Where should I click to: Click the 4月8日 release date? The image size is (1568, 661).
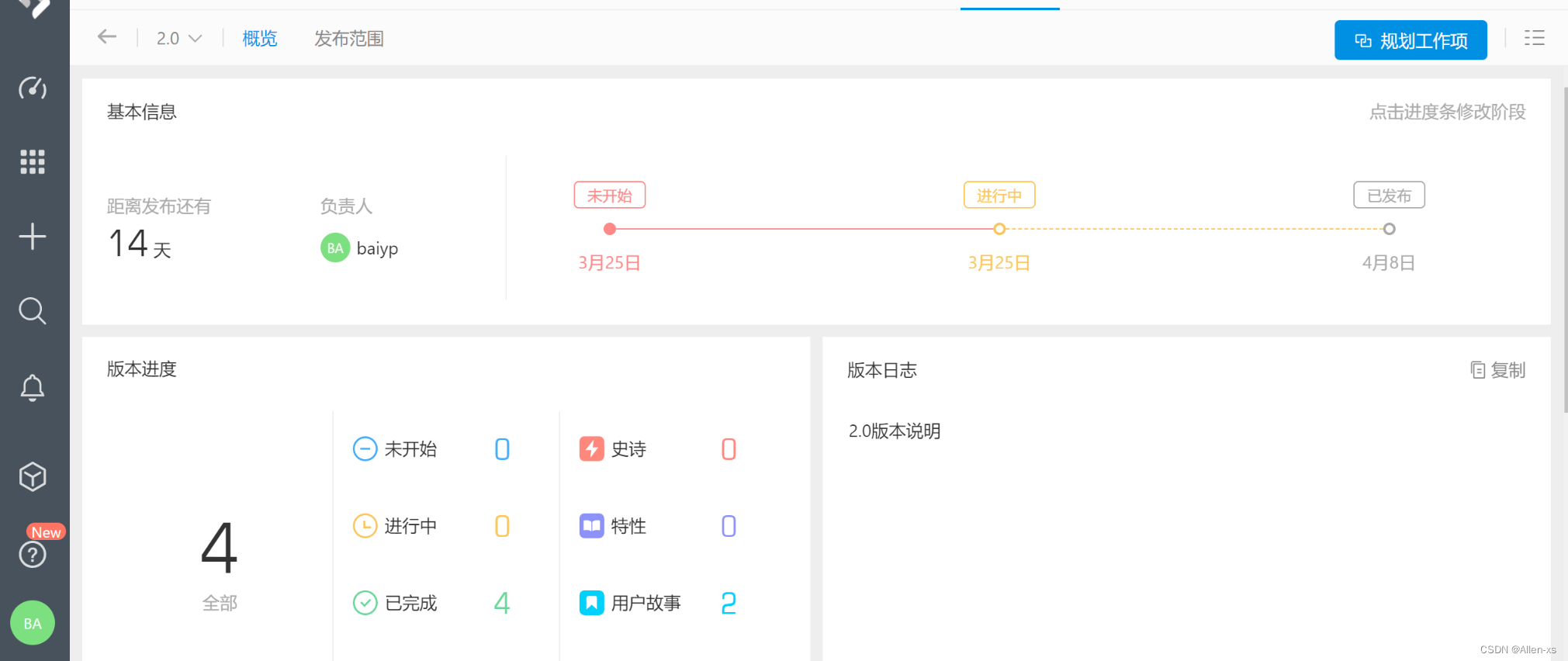(1389, 263)
